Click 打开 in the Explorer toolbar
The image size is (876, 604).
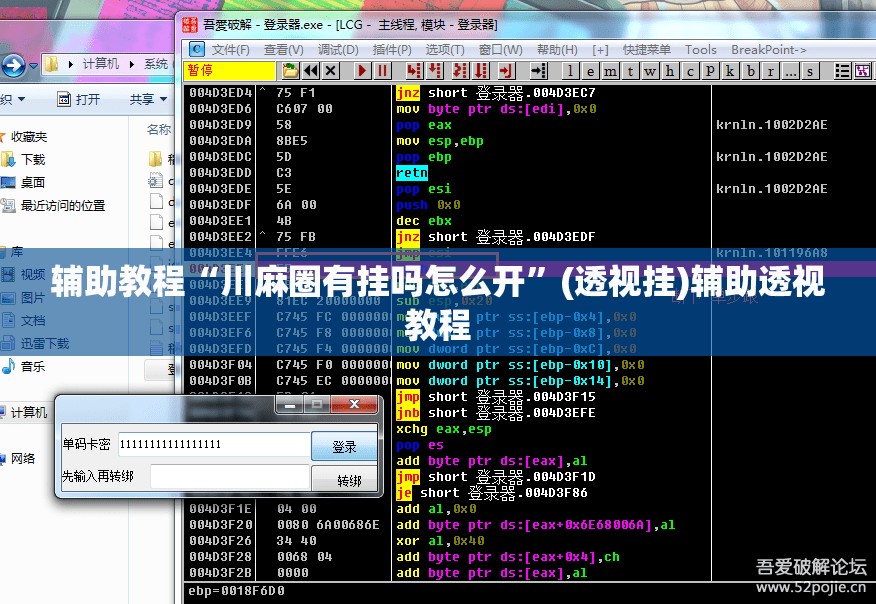point(79,99)
